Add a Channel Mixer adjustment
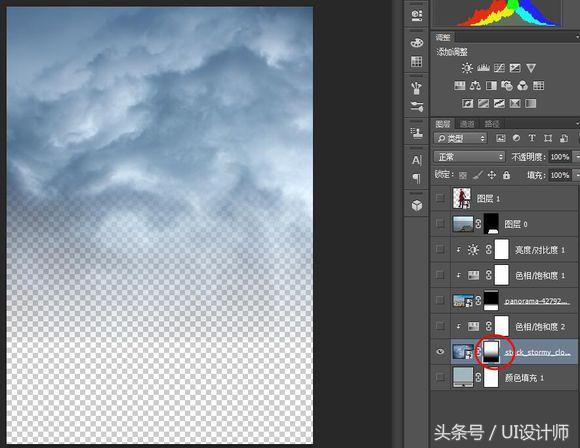Viewport: 580px width, 448px height. [523, 86]
